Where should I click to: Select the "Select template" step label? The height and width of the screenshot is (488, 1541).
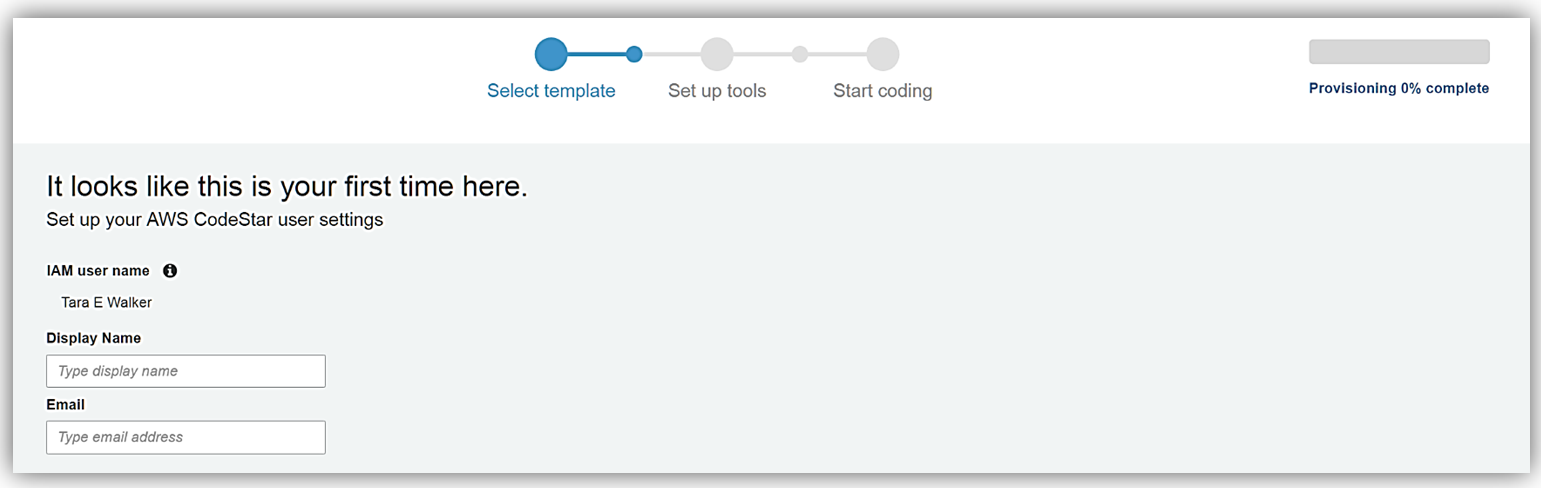(x=551, y=91)
